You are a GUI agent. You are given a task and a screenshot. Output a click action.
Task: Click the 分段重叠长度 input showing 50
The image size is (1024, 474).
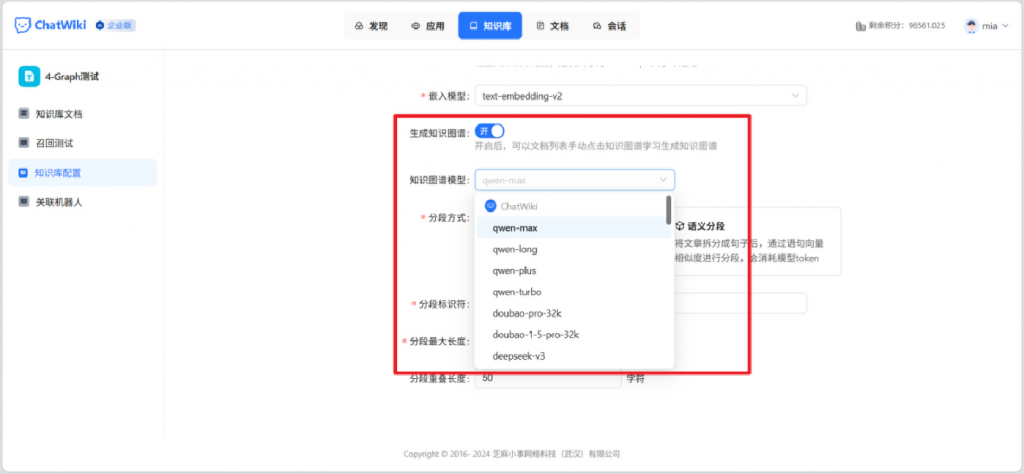[548, 378]
